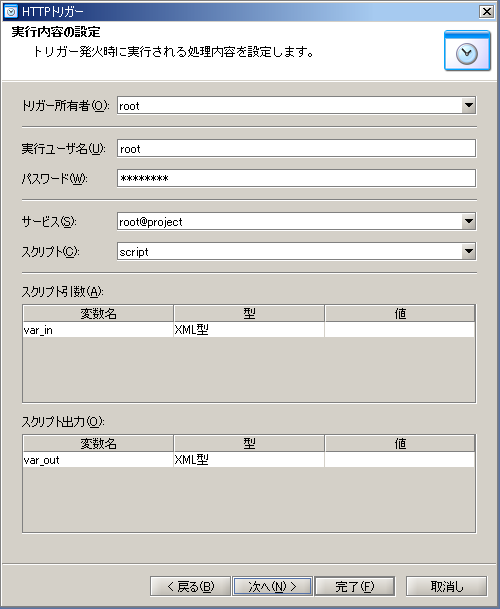Click the clock wizard icon in header
The height and width of the screenshot is (609, 500).
click(467, 50)
